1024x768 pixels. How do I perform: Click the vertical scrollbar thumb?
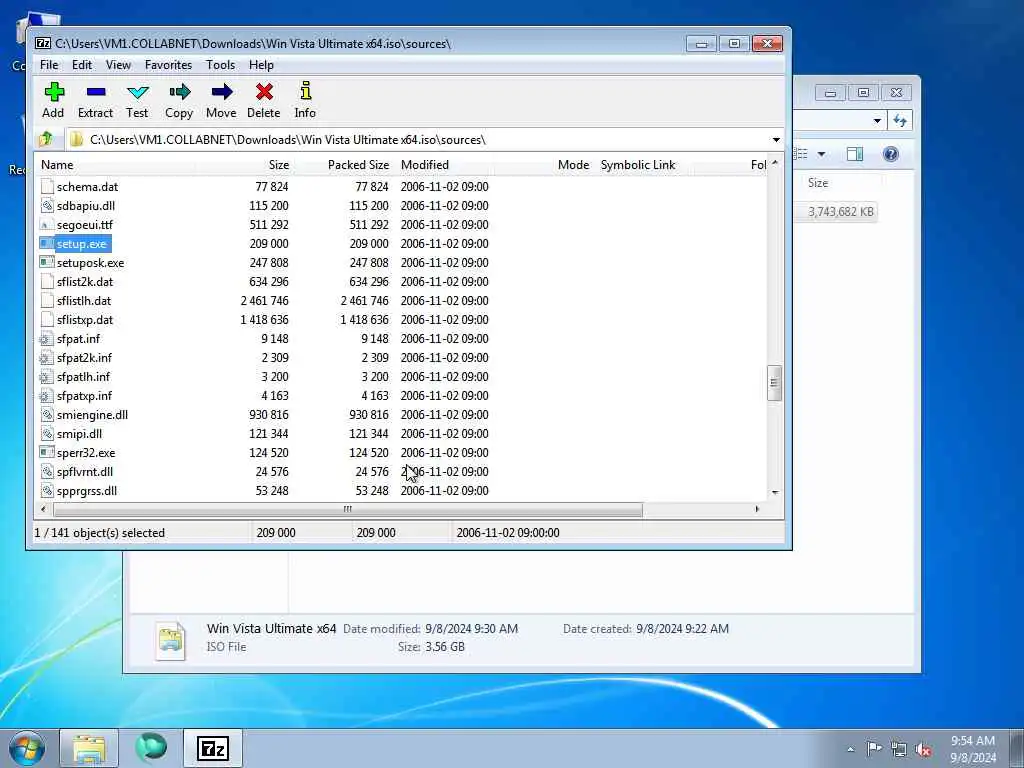pos(775,383)
